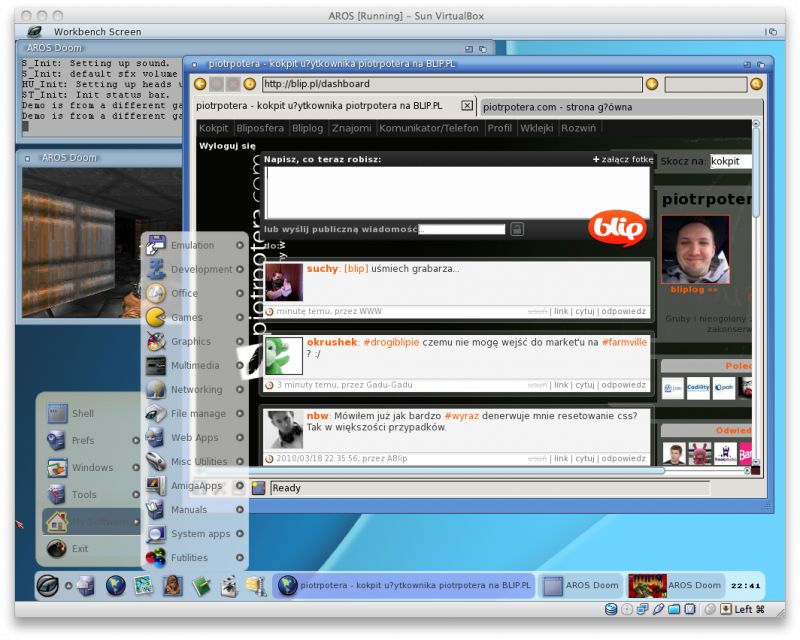Expand the Development submenu arrow
The image size is (800, 640).
pos(240,269)
